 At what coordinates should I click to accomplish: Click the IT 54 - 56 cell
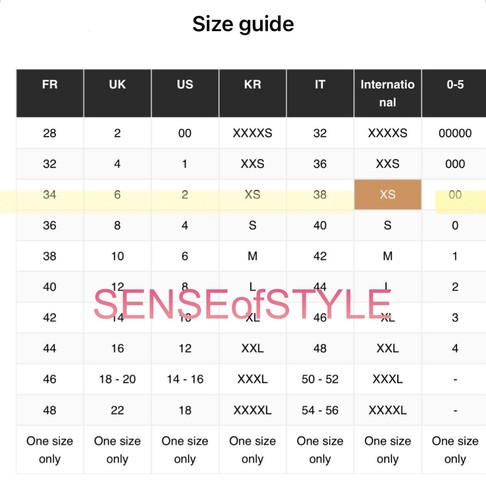point(320,410)
